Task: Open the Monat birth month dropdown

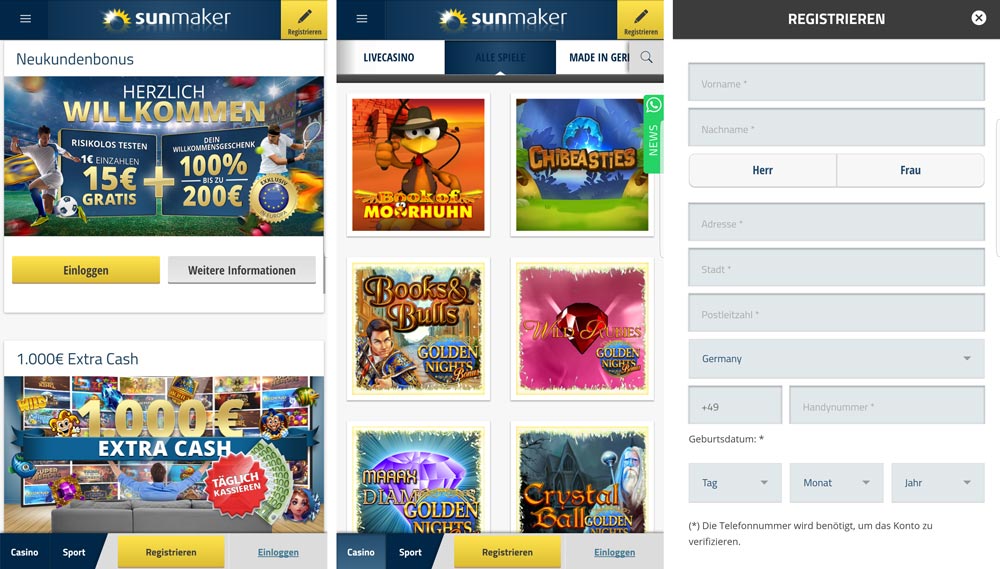Action: point(836,483)
